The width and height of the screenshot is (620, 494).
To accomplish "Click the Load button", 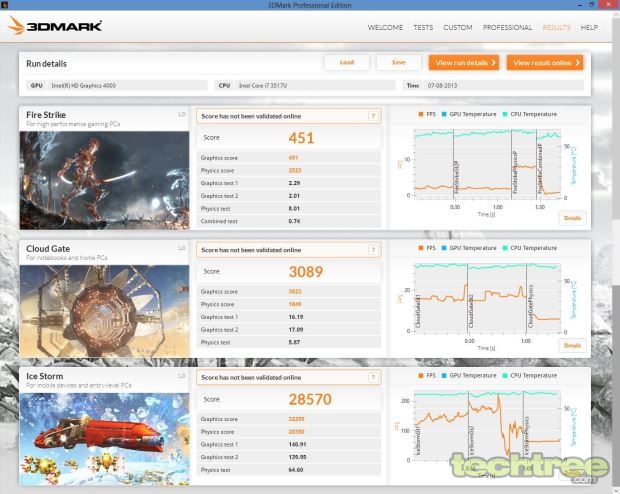I will pos(347,62).
